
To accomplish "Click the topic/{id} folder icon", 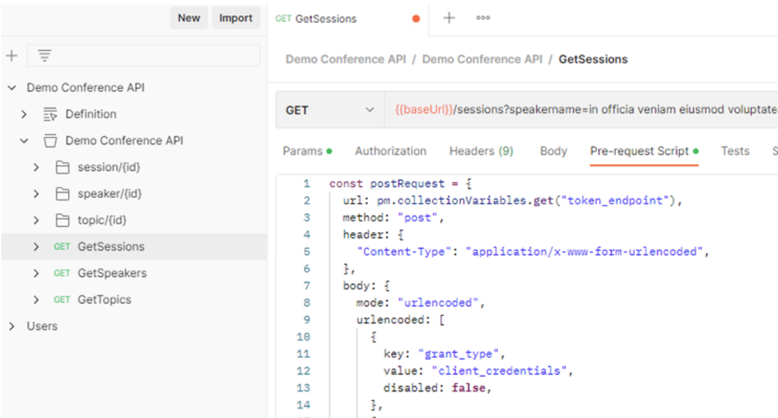I will click(x=63, y=220).
